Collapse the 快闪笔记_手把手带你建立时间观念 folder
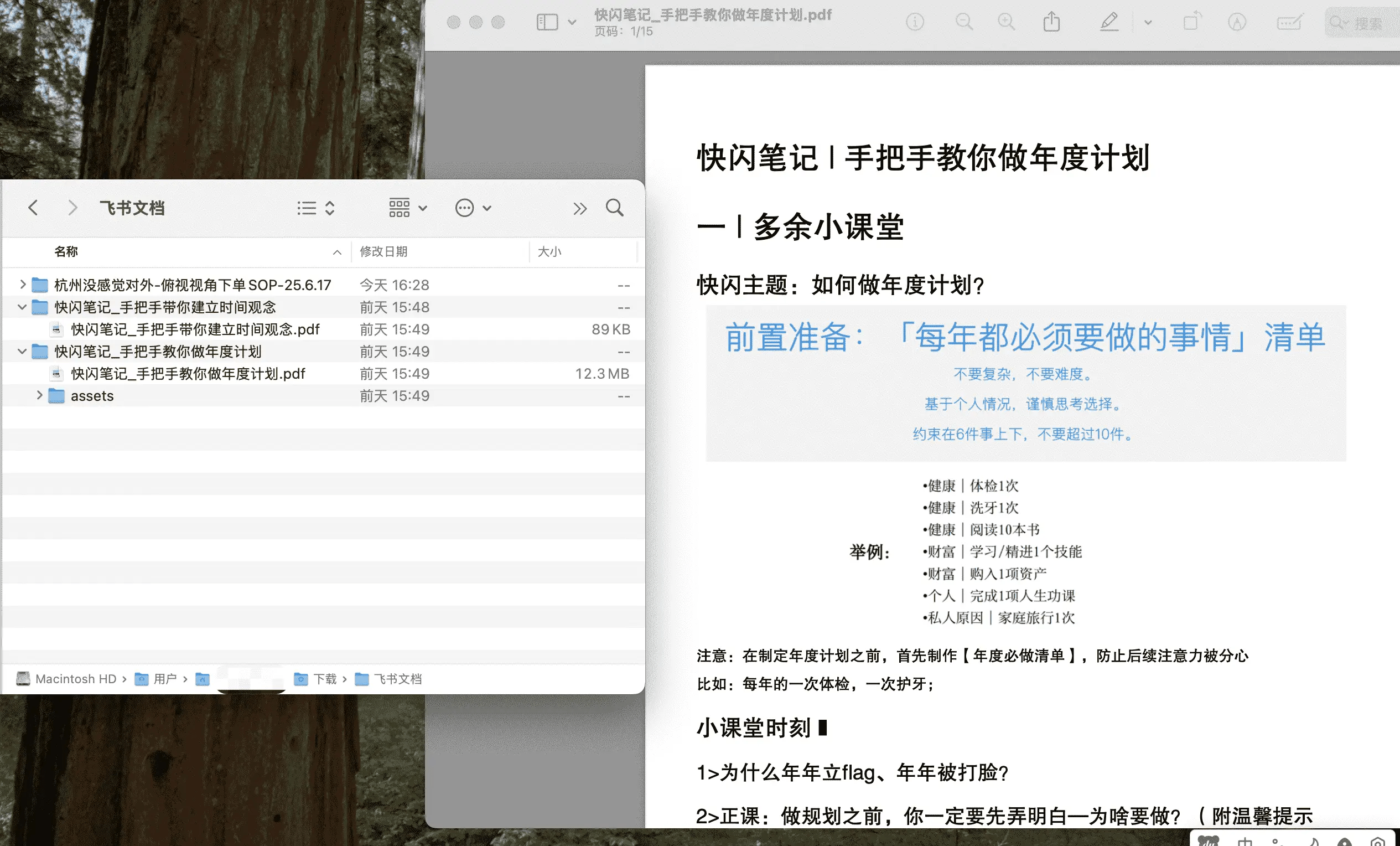The width and height of the screenshot is (1400, 846). 23,307
